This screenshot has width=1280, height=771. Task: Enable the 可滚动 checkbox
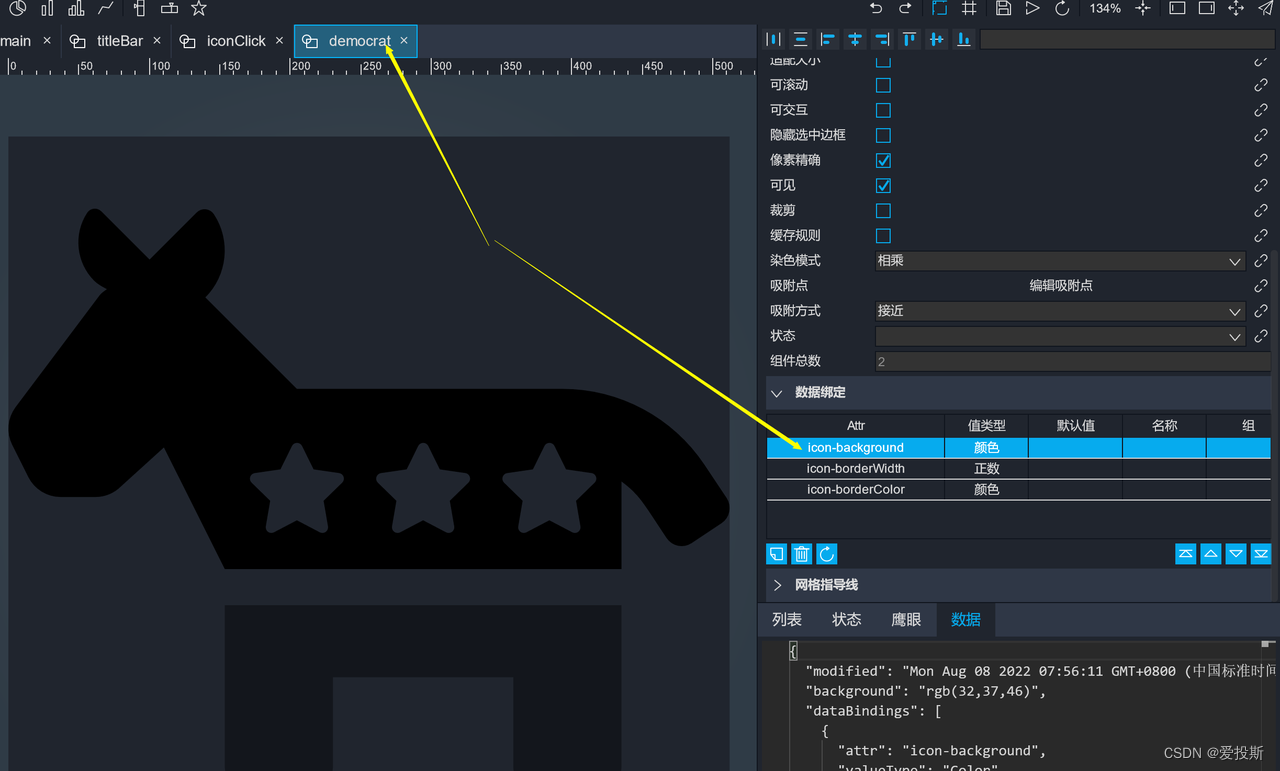pyautogui.click(x=883, y=86)
